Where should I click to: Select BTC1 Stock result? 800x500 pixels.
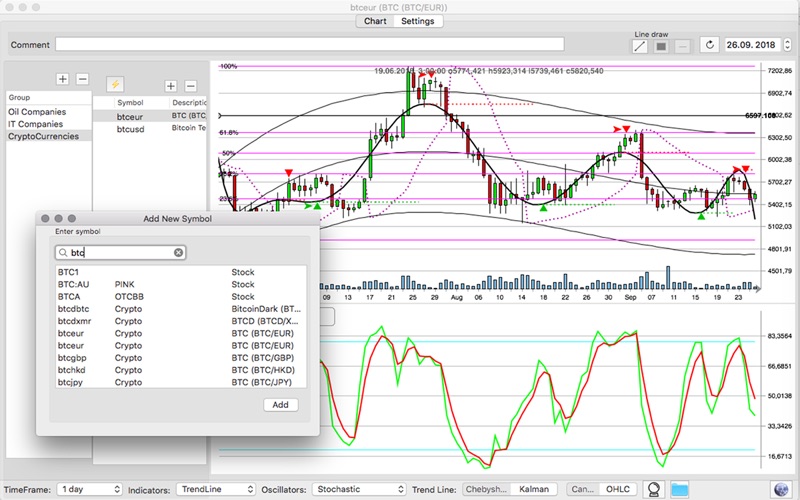181,272
